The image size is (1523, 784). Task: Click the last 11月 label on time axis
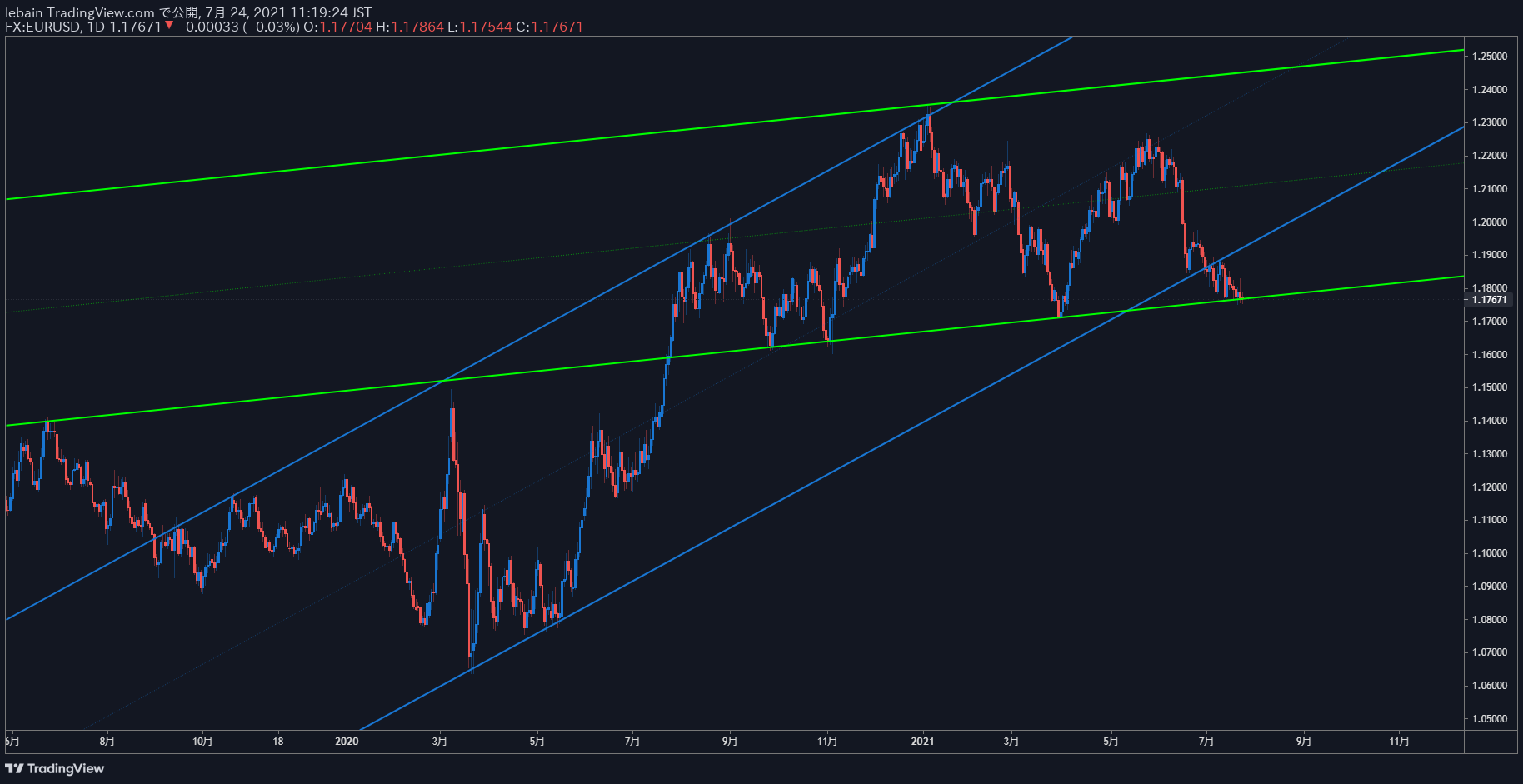1400,742
